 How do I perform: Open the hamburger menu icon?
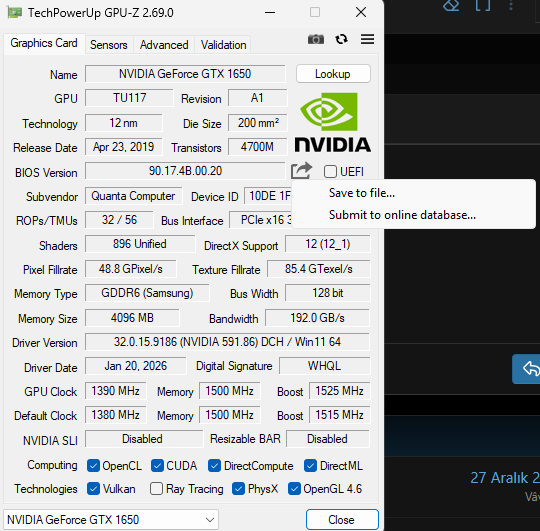tap(367, 39)
